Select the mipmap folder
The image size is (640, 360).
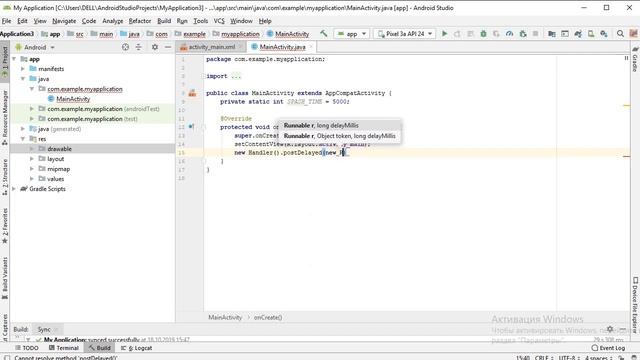(x=58, y=169)
